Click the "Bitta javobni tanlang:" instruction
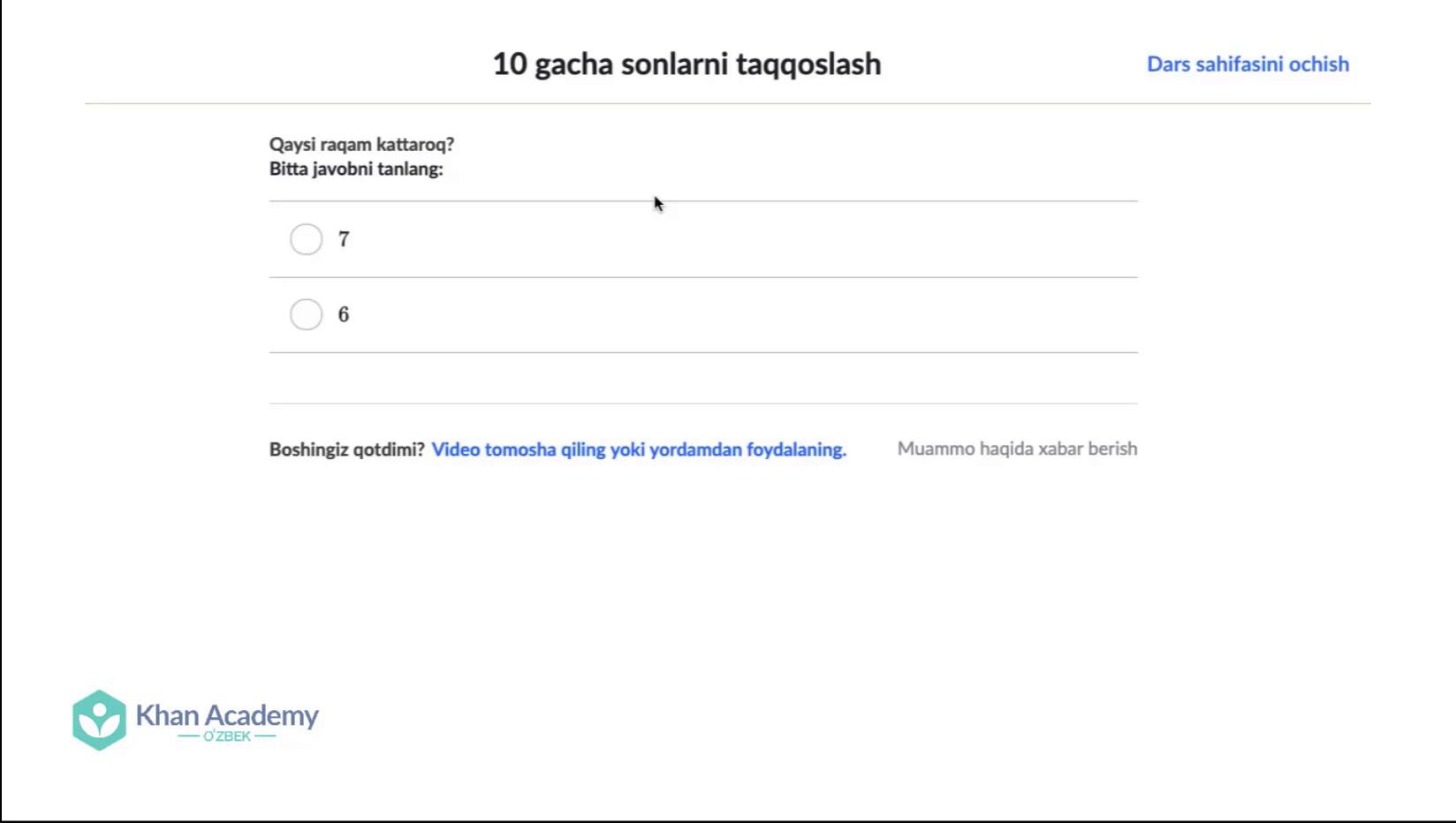This screenshot has height=823, width=1456. 356,169
